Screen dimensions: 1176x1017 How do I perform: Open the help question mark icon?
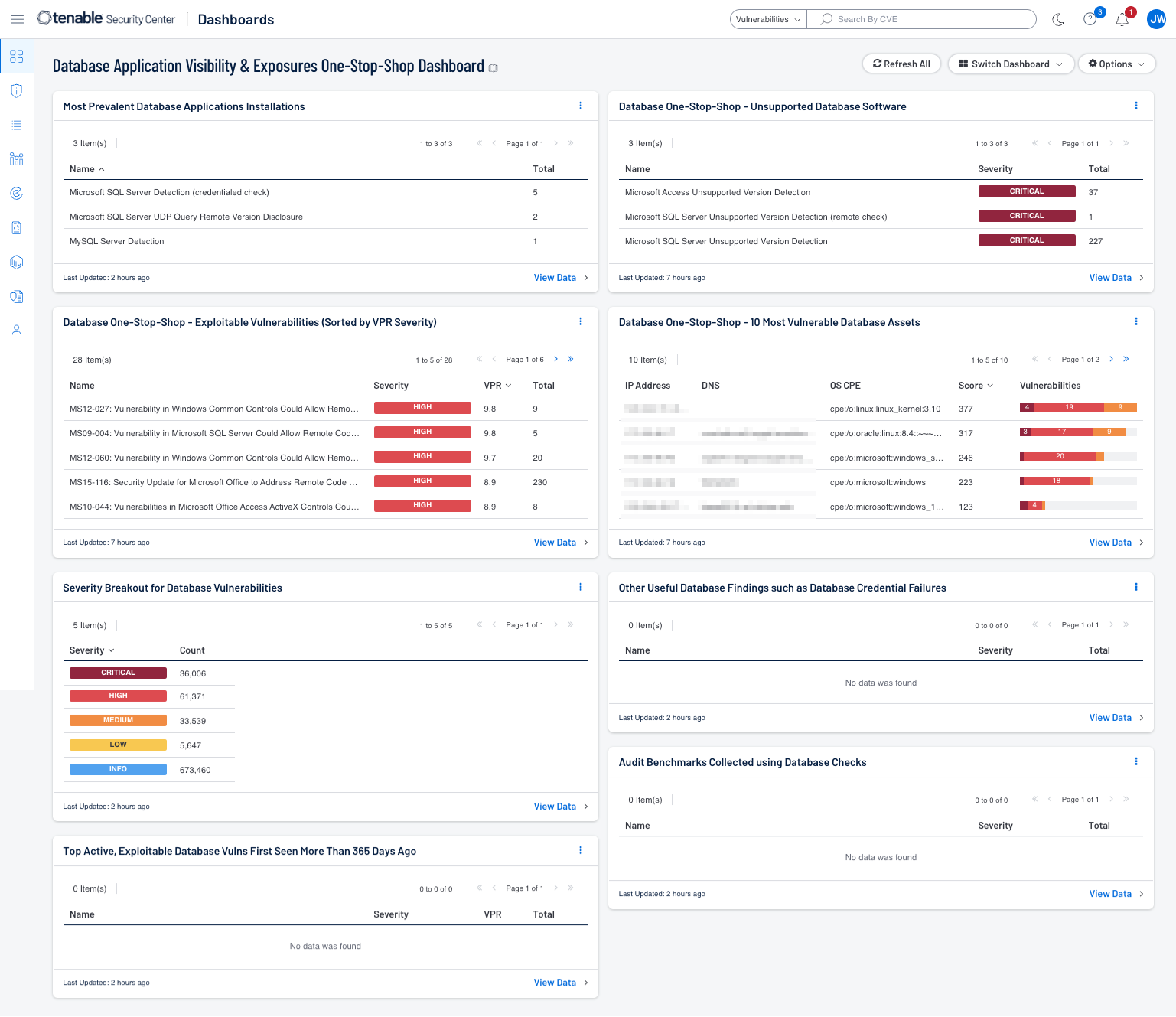(x=1090, y=19)
